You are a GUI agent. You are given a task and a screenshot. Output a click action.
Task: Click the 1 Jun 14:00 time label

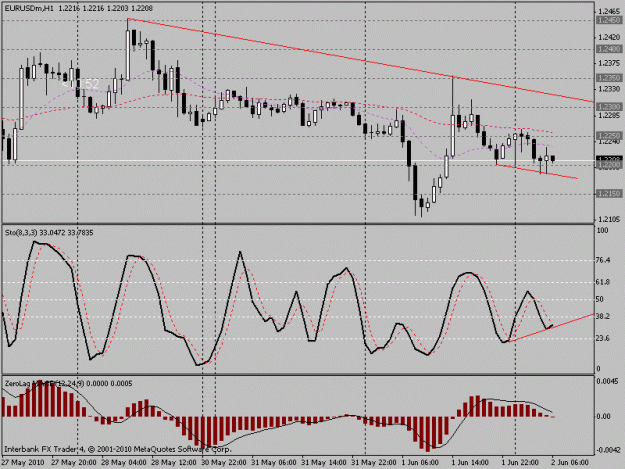pyautogui.click(x=470, y=463)
